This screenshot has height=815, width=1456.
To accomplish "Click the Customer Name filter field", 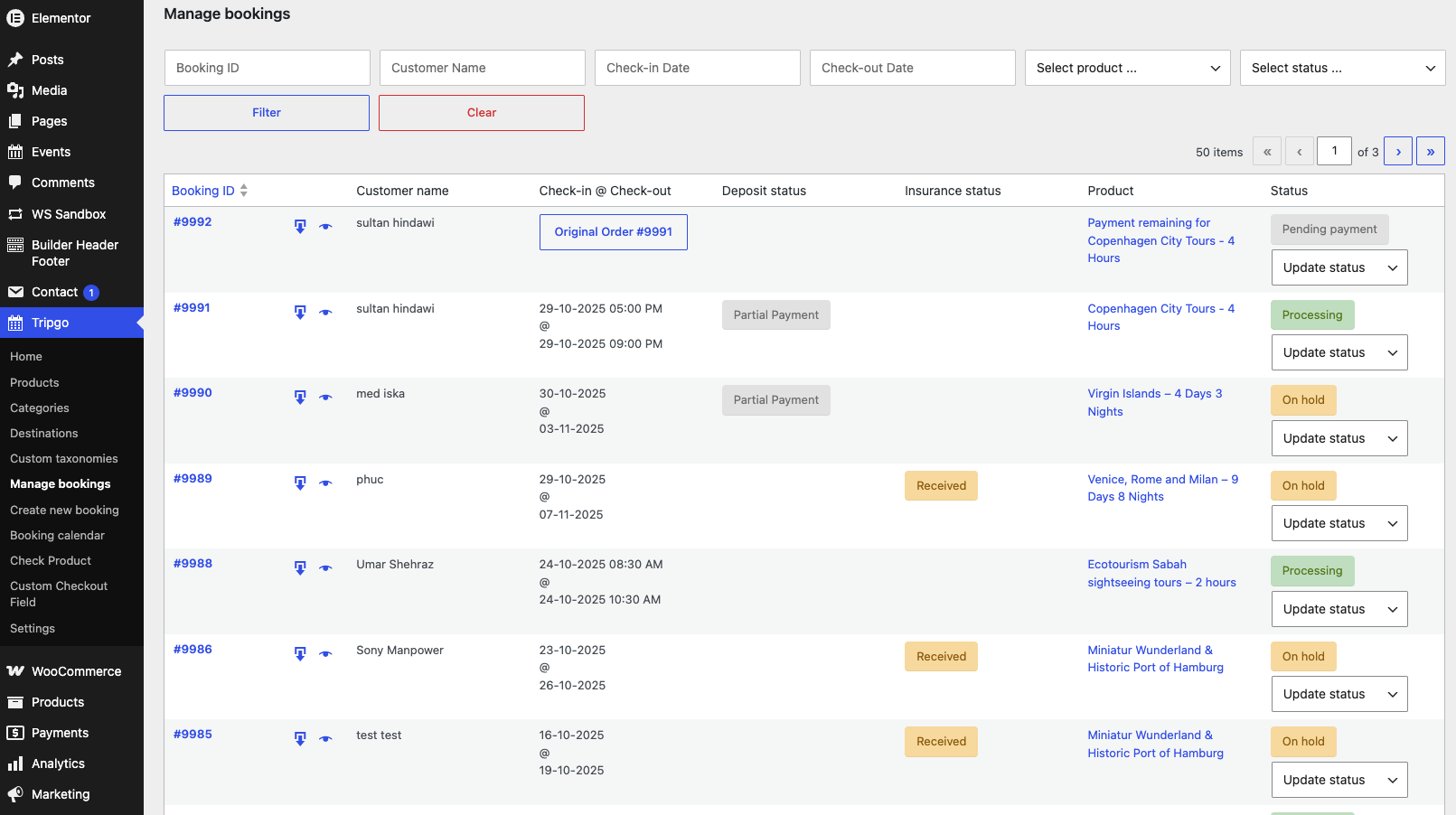I will pyautogui.click(x=483, y=68).
